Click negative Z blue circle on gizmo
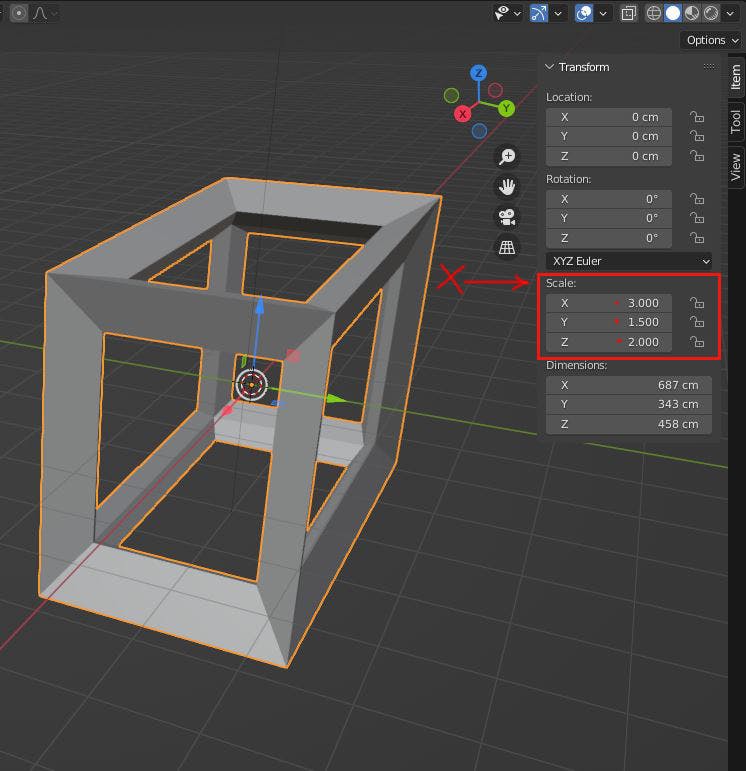Image resolution: width=746 pixels, height=771 pixels. coord(479,131)
